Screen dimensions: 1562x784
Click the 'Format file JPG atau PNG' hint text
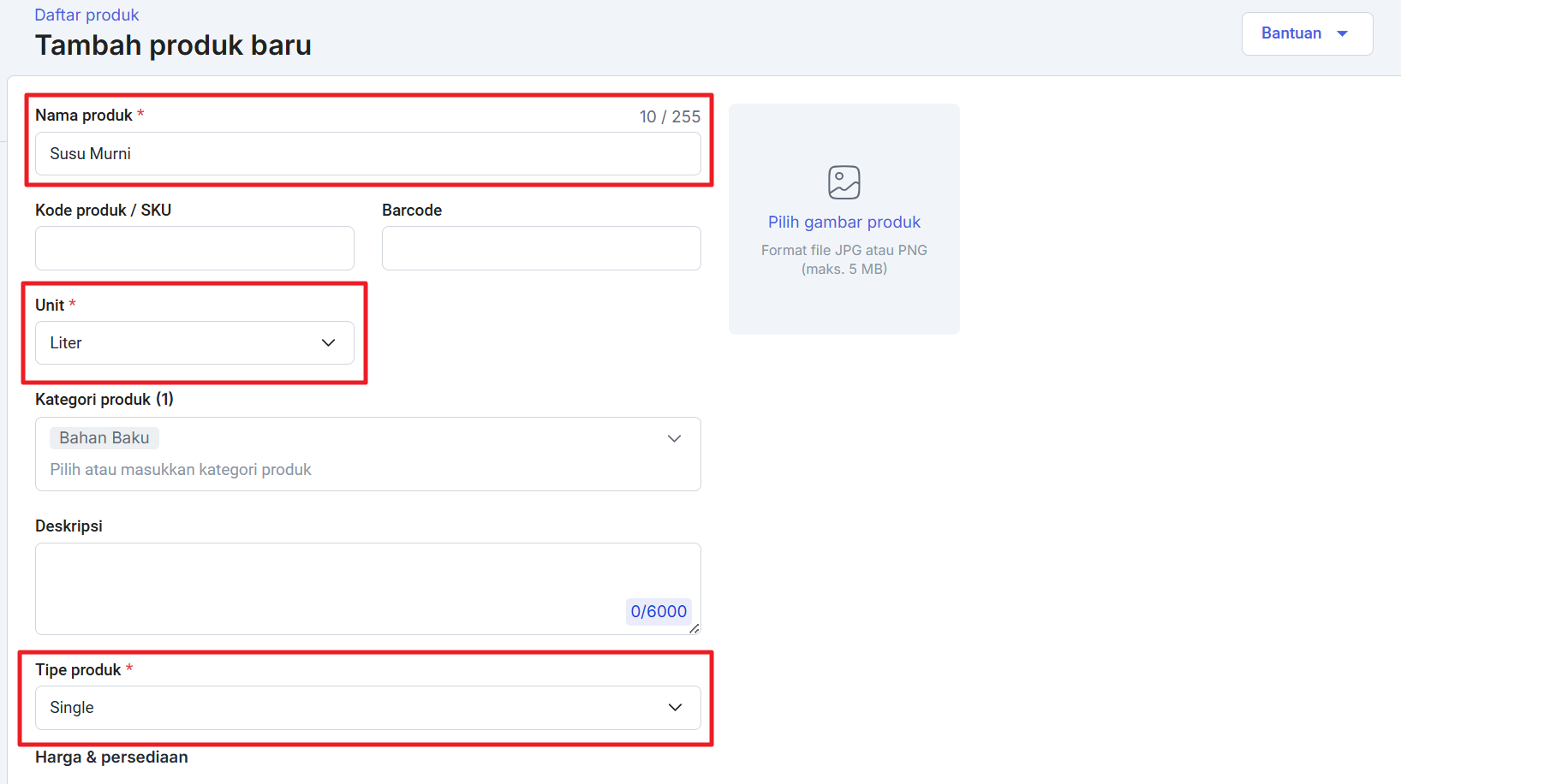pos(844,251)
